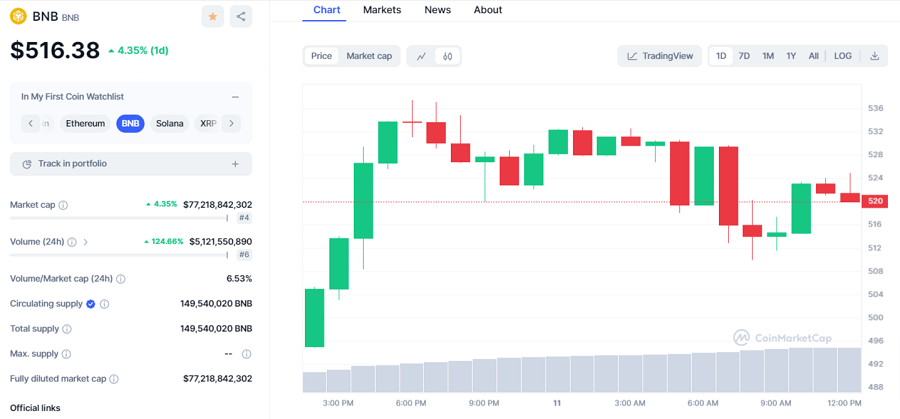900x419 pixels.
Task: Click the info icon next to Market cap
Action: click(x=63, y=205)
